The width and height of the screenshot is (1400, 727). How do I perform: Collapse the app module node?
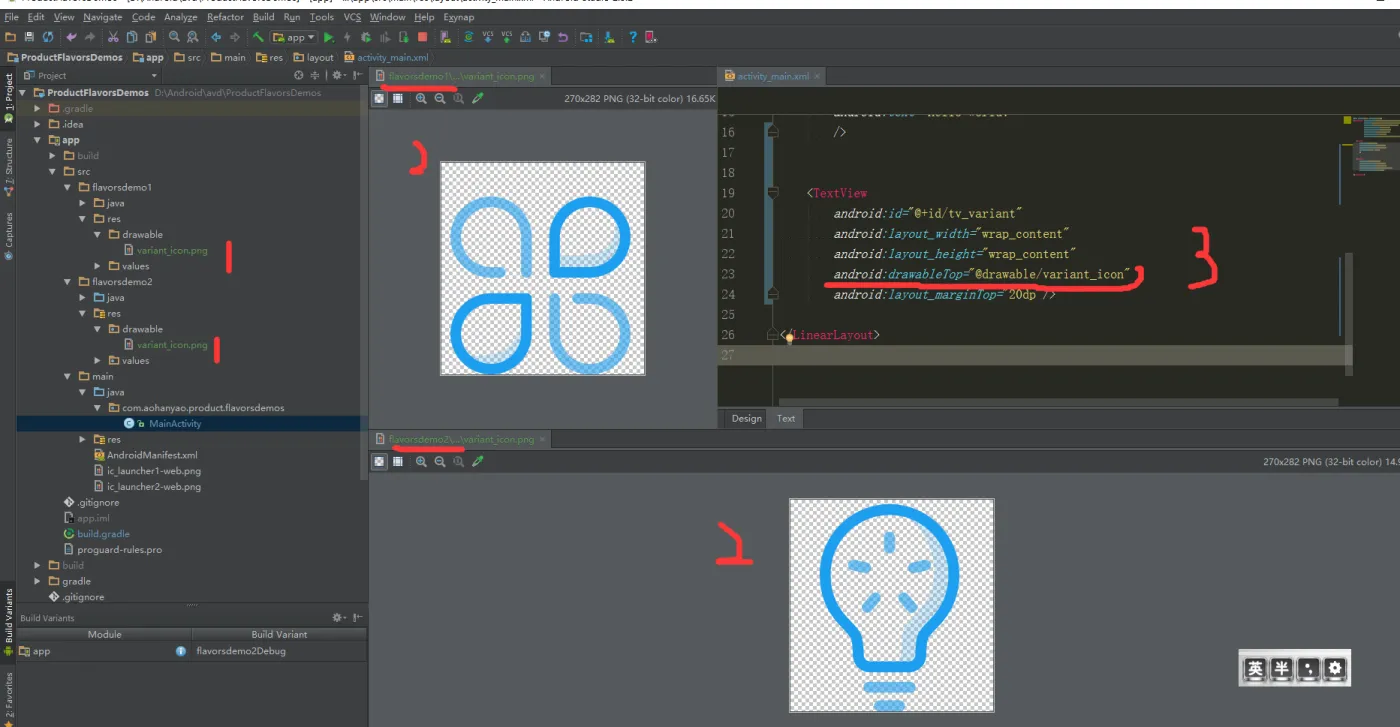coord(39,140)
